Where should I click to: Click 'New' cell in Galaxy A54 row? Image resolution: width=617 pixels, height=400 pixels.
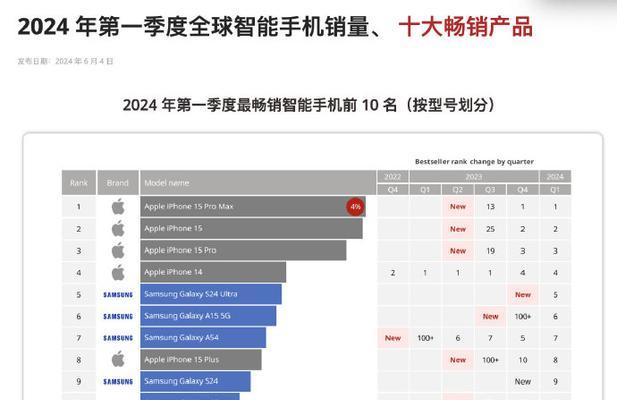(x=393, y=338)
